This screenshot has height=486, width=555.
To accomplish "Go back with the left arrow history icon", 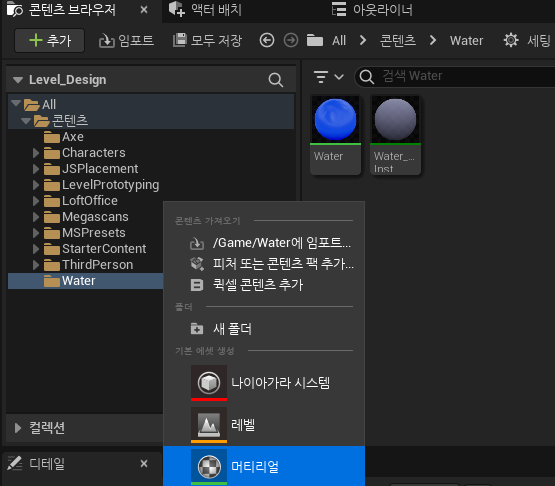I will [267, 40].
